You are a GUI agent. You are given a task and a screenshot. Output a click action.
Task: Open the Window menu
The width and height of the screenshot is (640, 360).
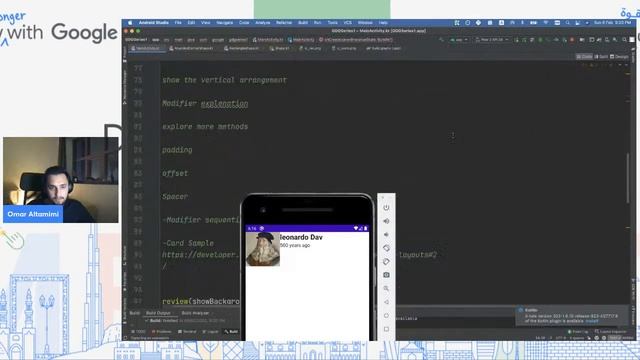pyautogui.click(x=365, y=23)
